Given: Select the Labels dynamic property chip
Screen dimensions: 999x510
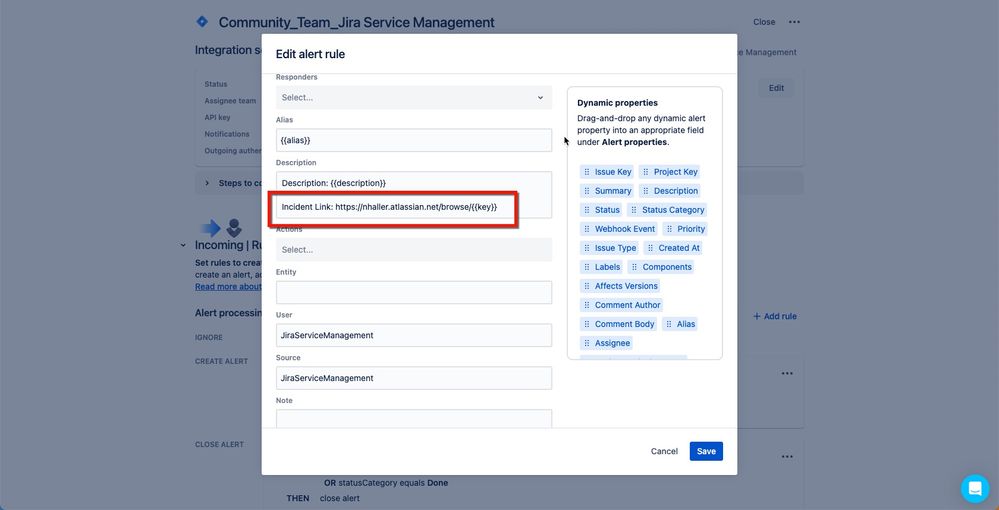Looking at the screenshot, I should point(601,268).
